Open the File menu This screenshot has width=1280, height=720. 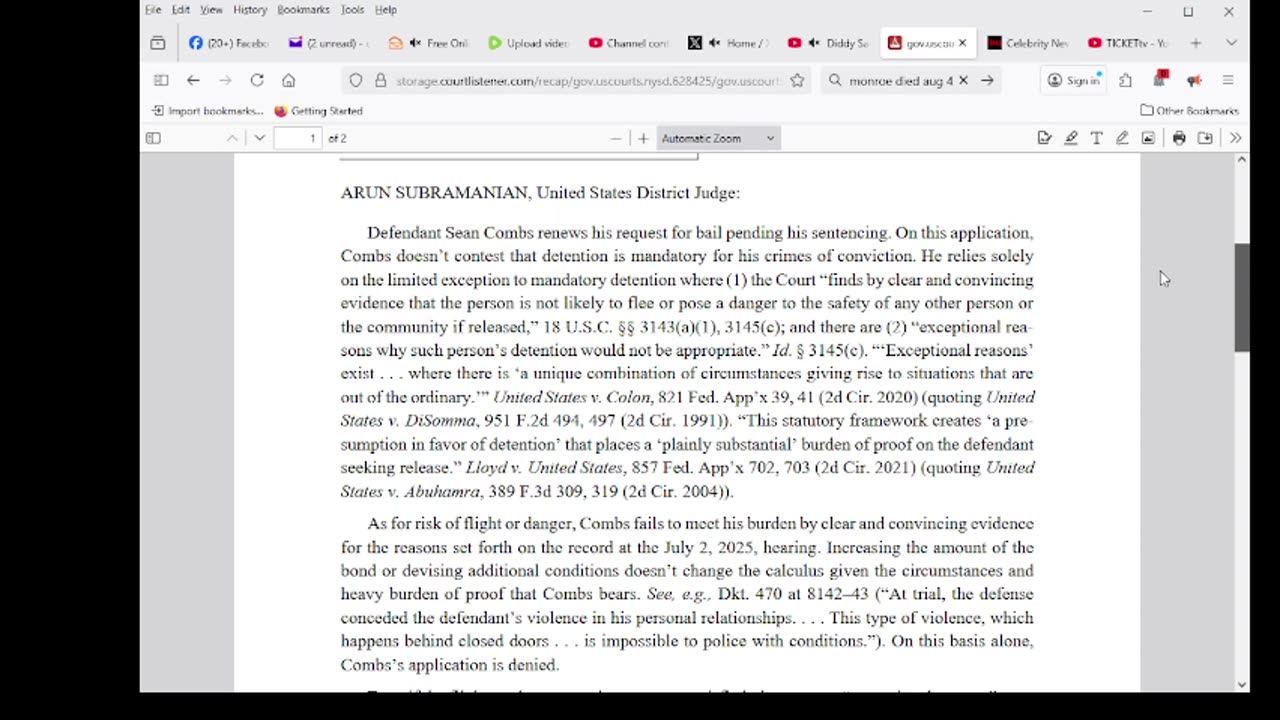coord(153,10)
